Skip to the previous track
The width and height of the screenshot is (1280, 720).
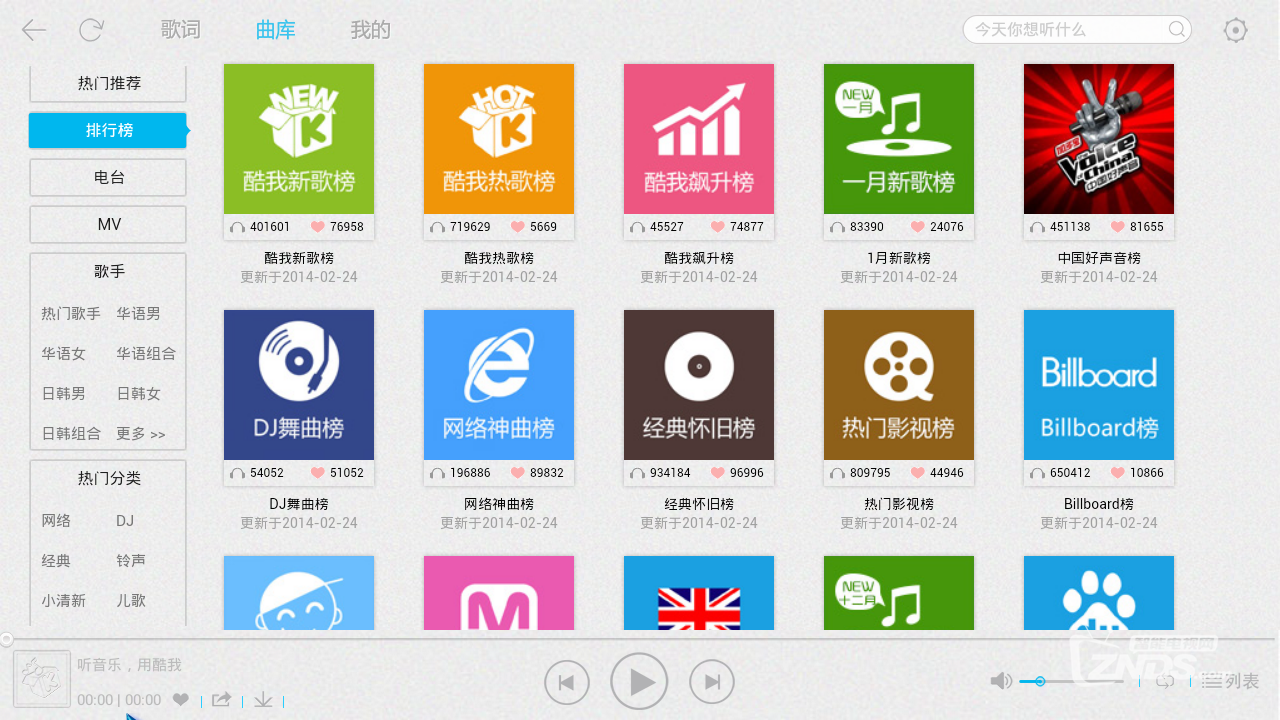coord(567,683)
